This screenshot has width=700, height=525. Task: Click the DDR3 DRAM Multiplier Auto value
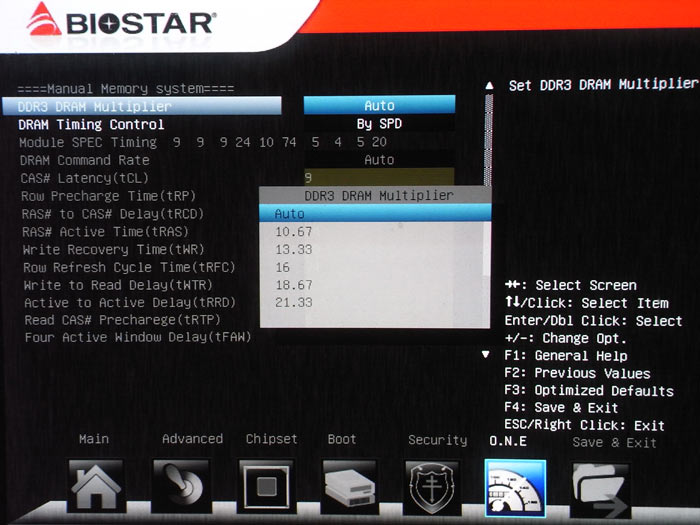379,105
